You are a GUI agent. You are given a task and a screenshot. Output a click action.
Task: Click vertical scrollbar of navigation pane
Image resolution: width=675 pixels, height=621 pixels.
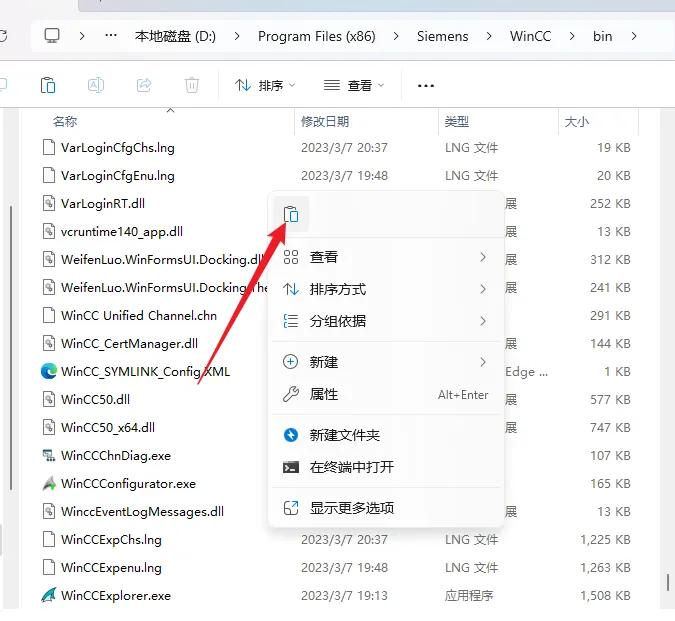11,348
